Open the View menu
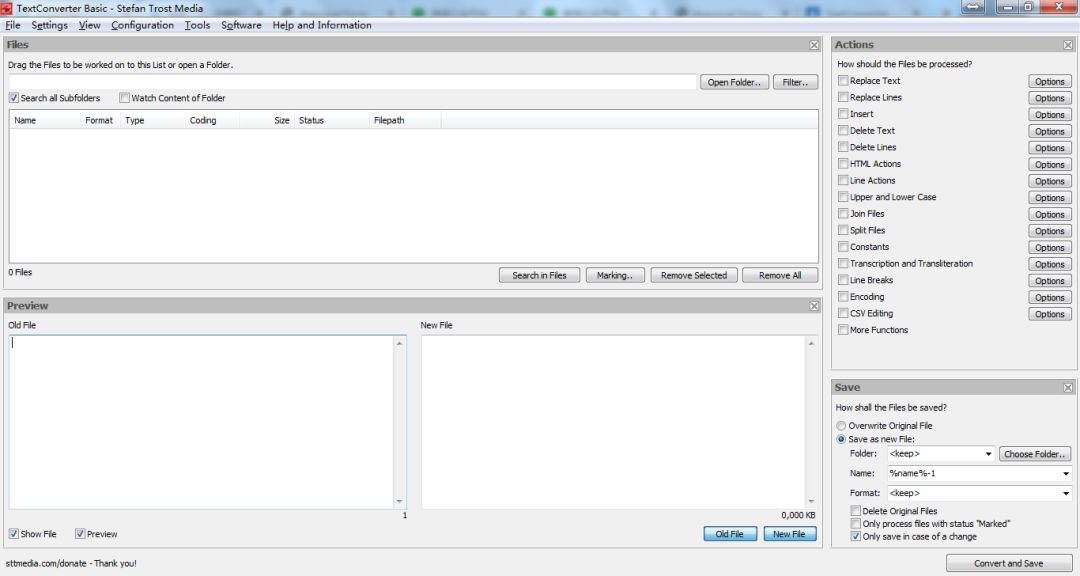This screenshot has height=576, width=1080. pyautogui.click(x=90, y=25)
